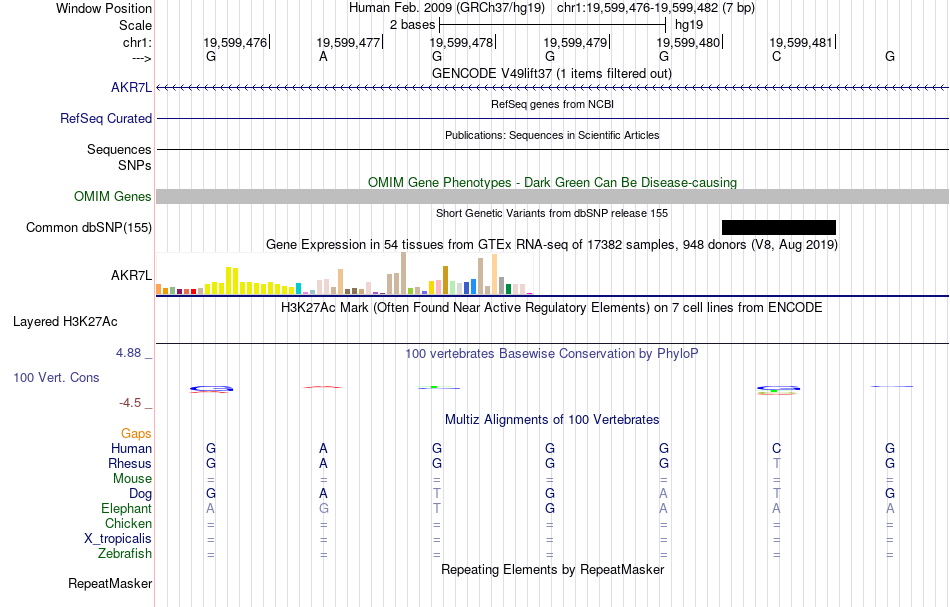Click the chr1: ruler label

(137, 42)
